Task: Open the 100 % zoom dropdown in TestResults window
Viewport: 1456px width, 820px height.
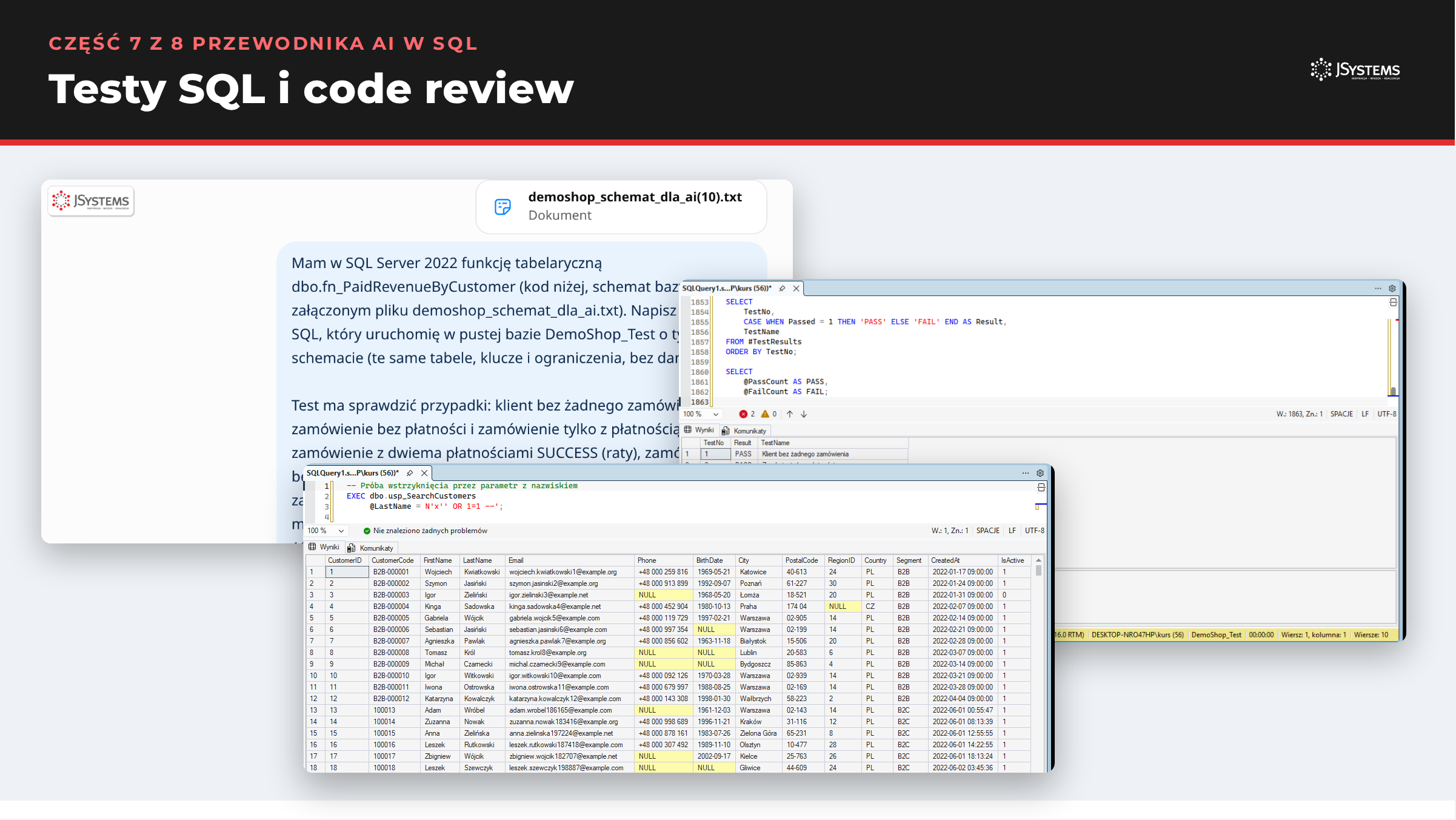Action: (x=701, y=414)
